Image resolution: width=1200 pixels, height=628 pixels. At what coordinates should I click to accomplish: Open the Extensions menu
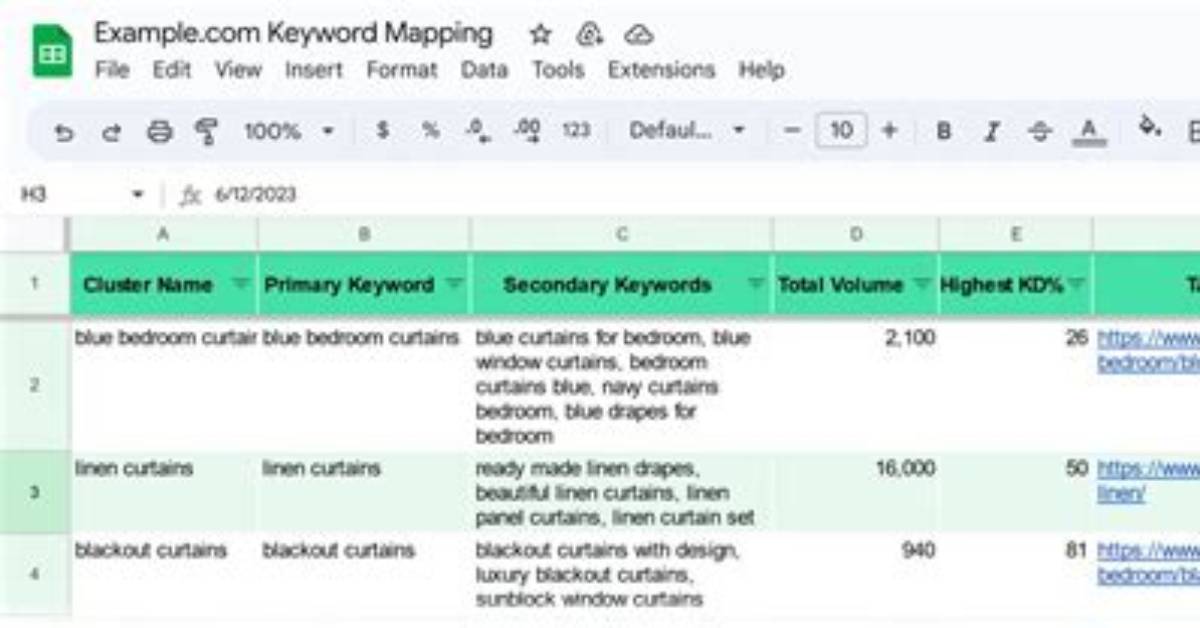pos(661,70)
